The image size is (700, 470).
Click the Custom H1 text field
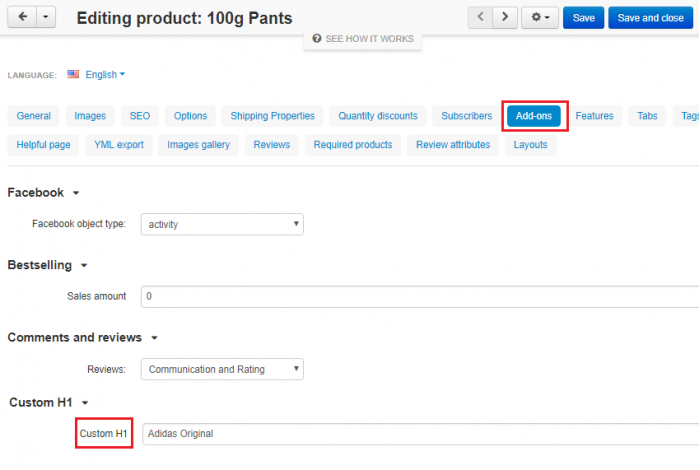tap(421, 434)
